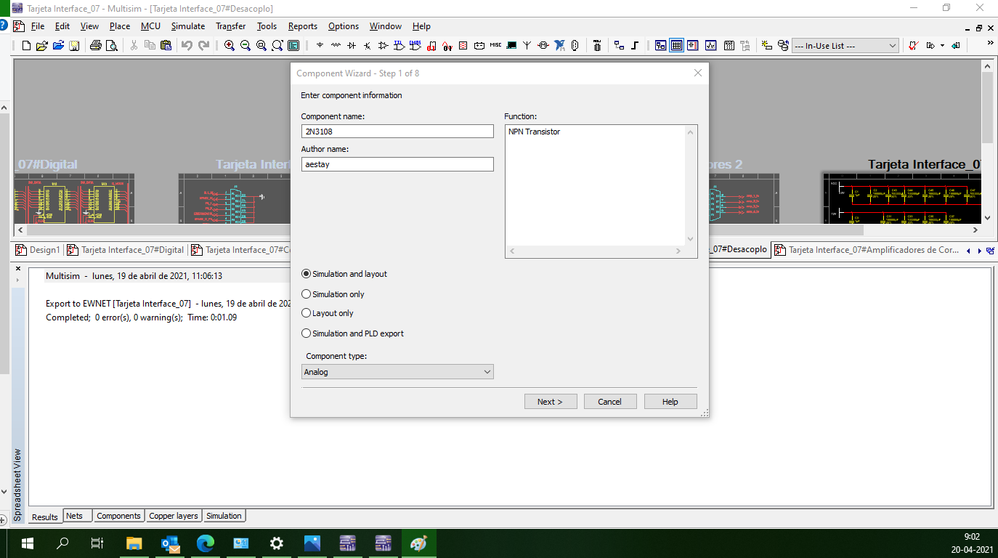998x558 pixels.
Task: Open the back-annotate arrow dropdown
Action: [x=943, y=45]
